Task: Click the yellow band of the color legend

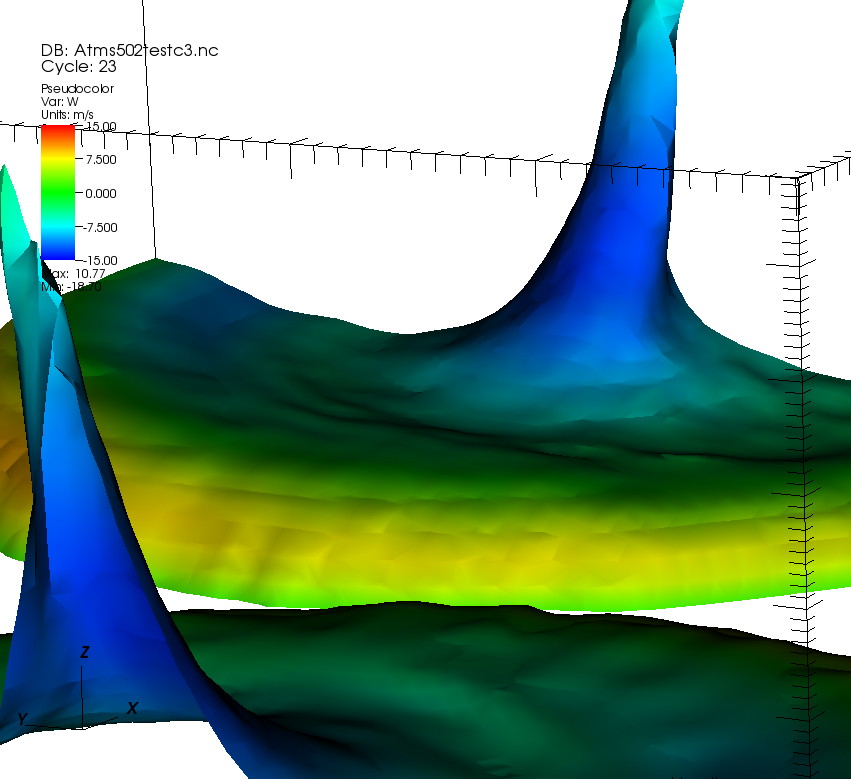Action: pos(57,160)
